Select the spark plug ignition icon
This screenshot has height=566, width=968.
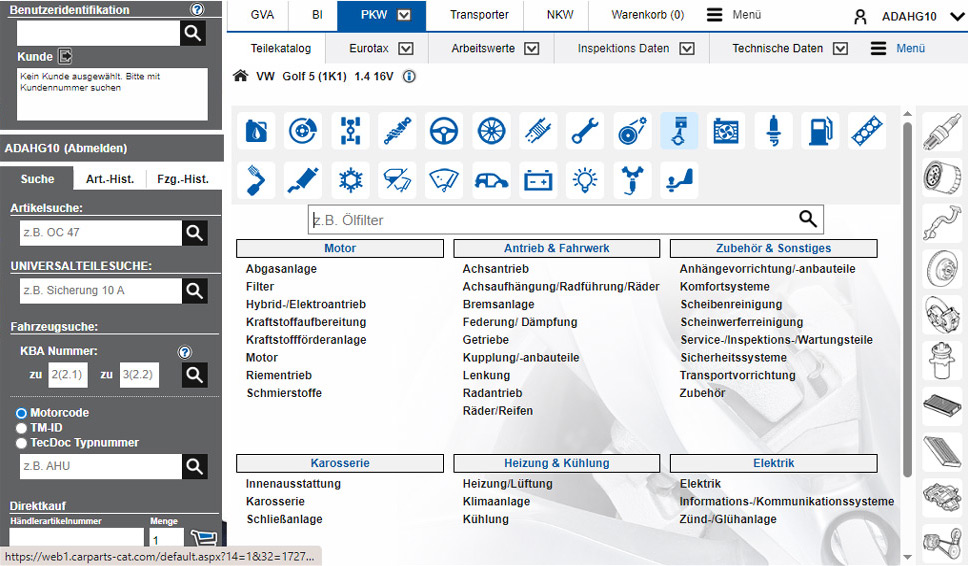click(x=773, y=131)
